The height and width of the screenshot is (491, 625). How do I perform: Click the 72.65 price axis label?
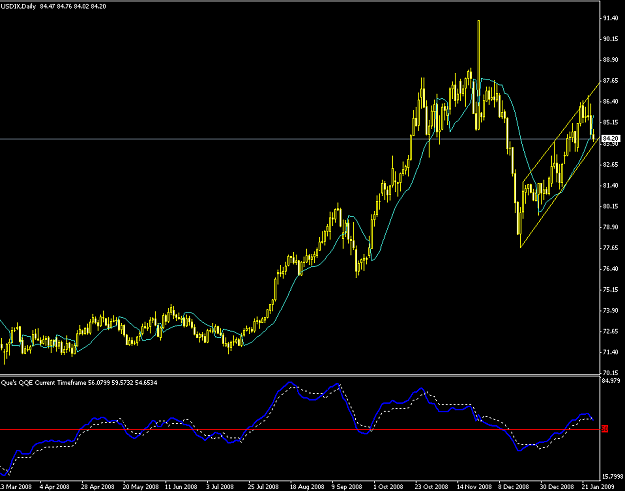click(611, 332)
